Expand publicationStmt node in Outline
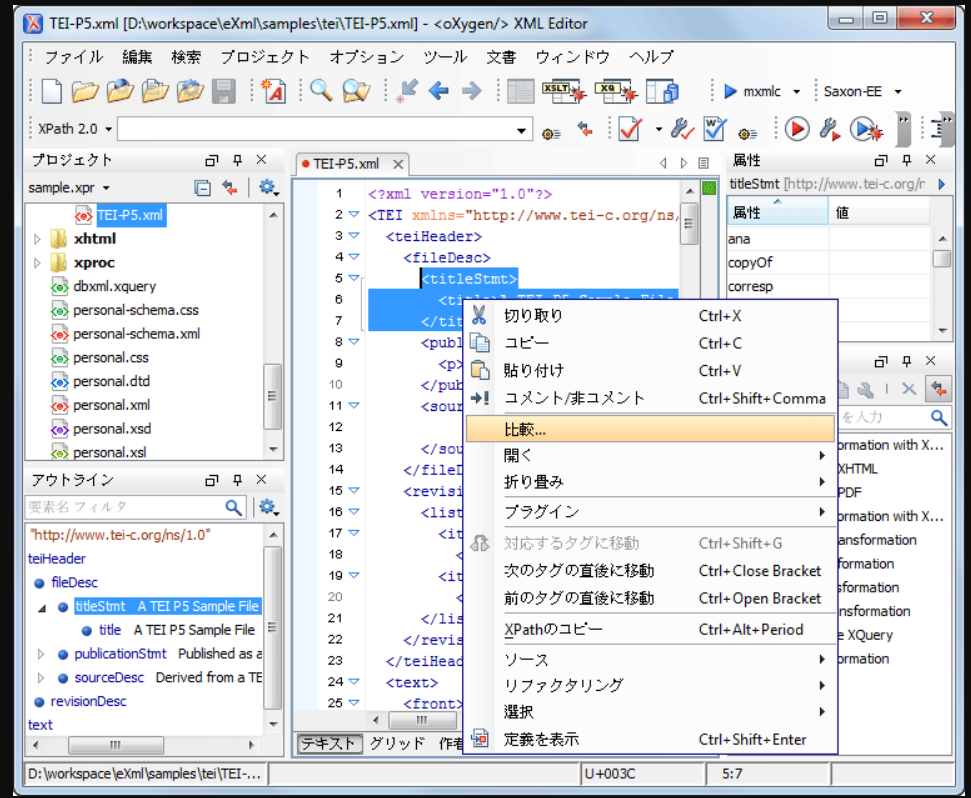This screenshot has height=798, width=971. pyautogui.click(x=41, y=654)
